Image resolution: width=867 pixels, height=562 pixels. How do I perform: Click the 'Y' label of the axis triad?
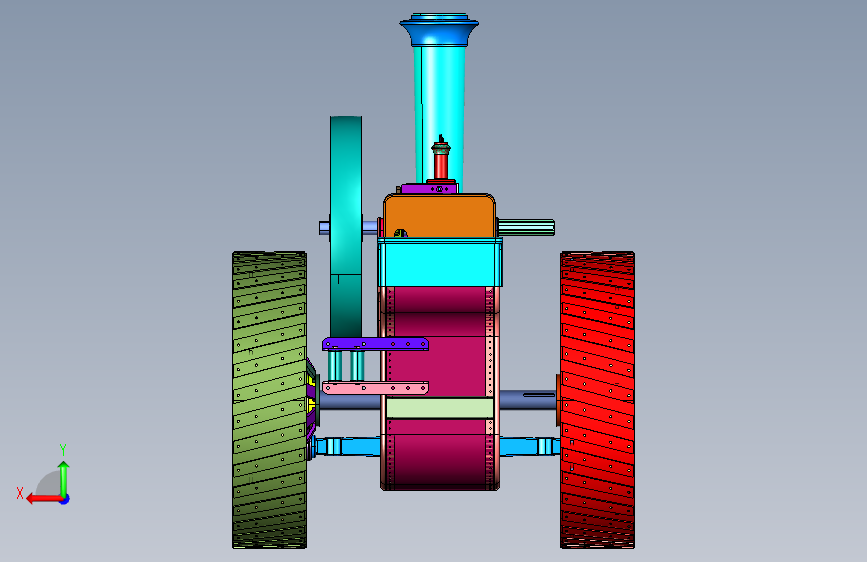pyautogui.click(x=63, y=450)
